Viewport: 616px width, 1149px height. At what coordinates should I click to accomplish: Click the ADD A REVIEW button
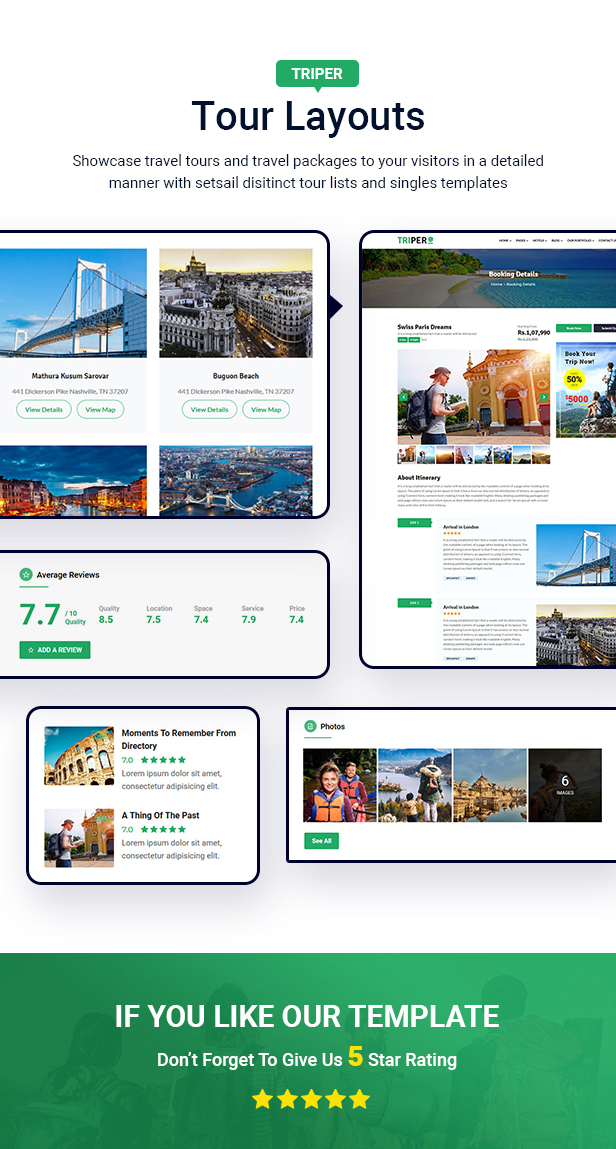pyautogui.click(x=55, y=650)
